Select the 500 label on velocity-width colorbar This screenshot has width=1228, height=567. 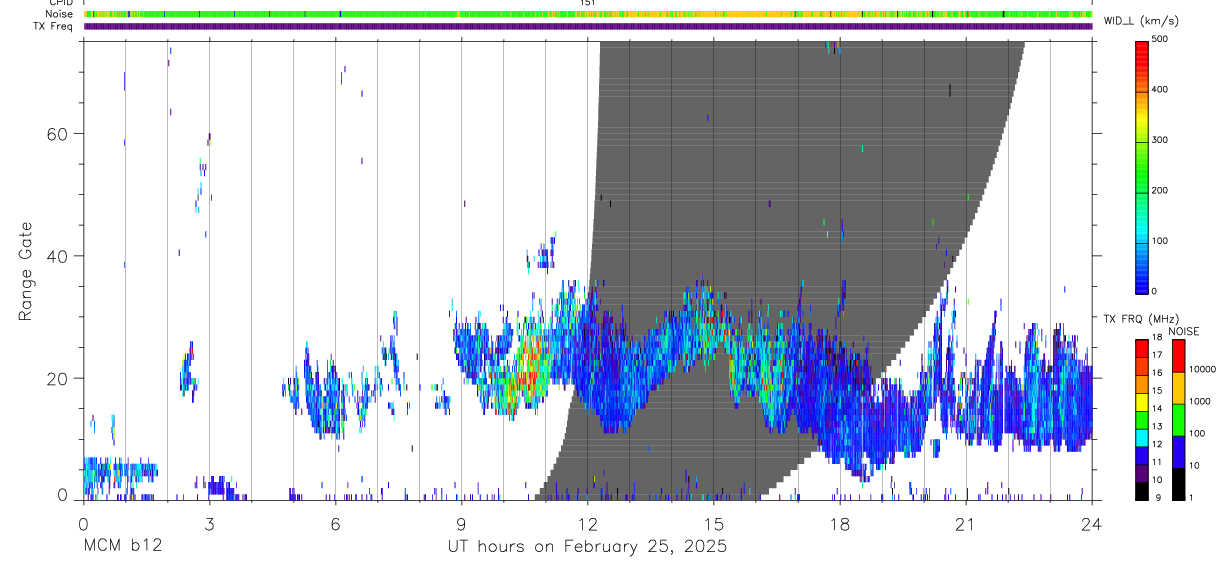click(1161, 39)
